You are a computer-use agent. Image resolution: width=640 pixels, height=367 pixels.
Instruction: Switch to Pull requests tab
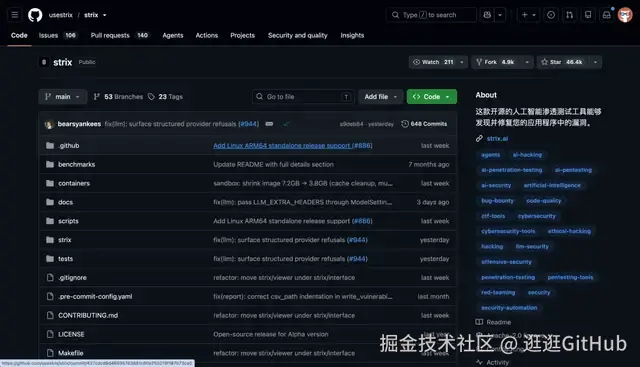[x=119, y=36]
